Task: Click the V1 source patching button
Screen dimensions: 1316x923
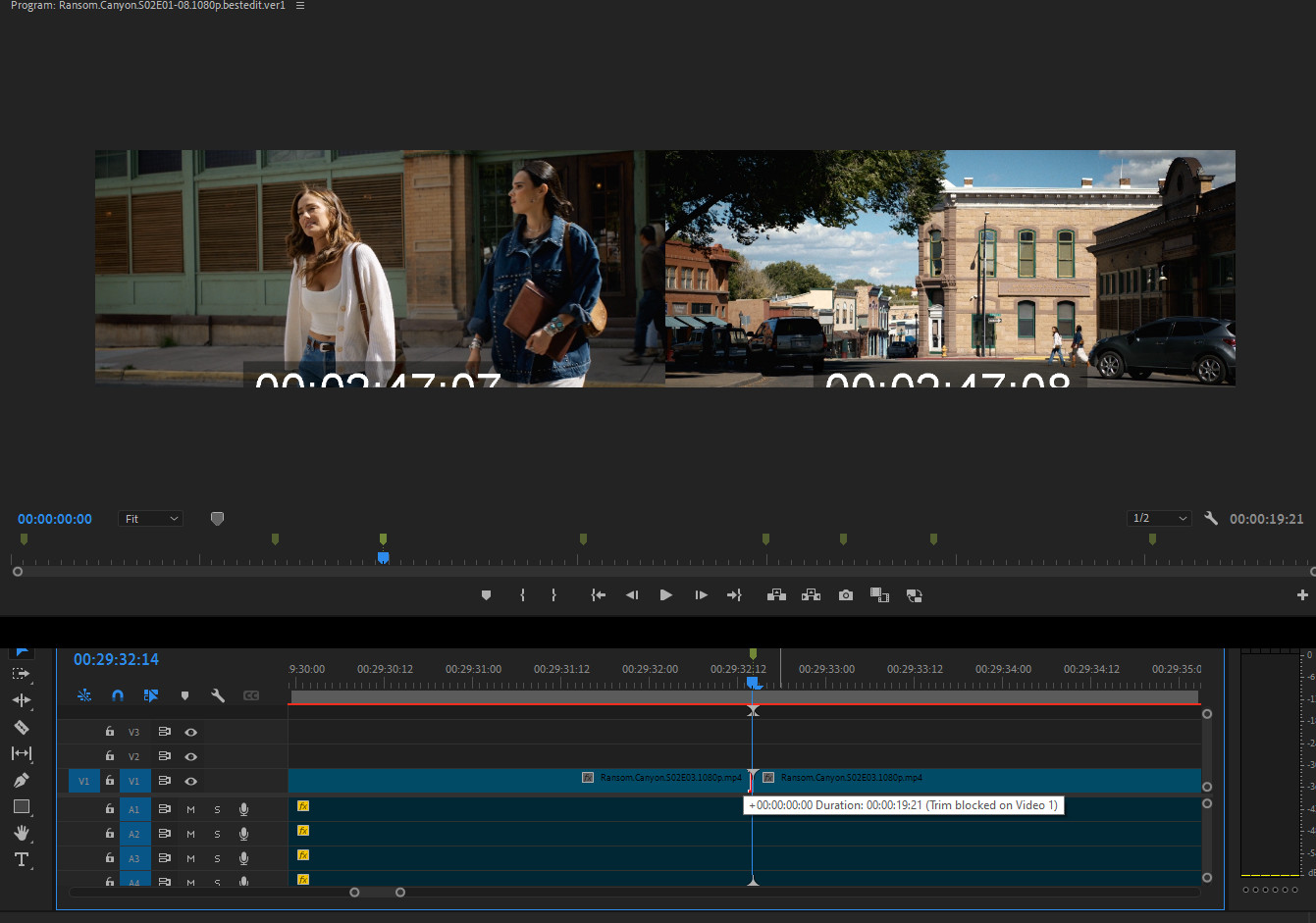Action: [83, 781]
